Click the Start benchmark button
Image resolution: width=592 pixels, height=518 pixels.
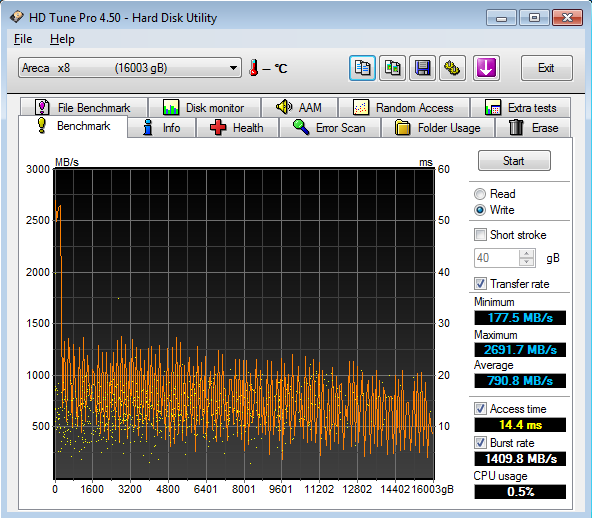click(x=514, y=161)
